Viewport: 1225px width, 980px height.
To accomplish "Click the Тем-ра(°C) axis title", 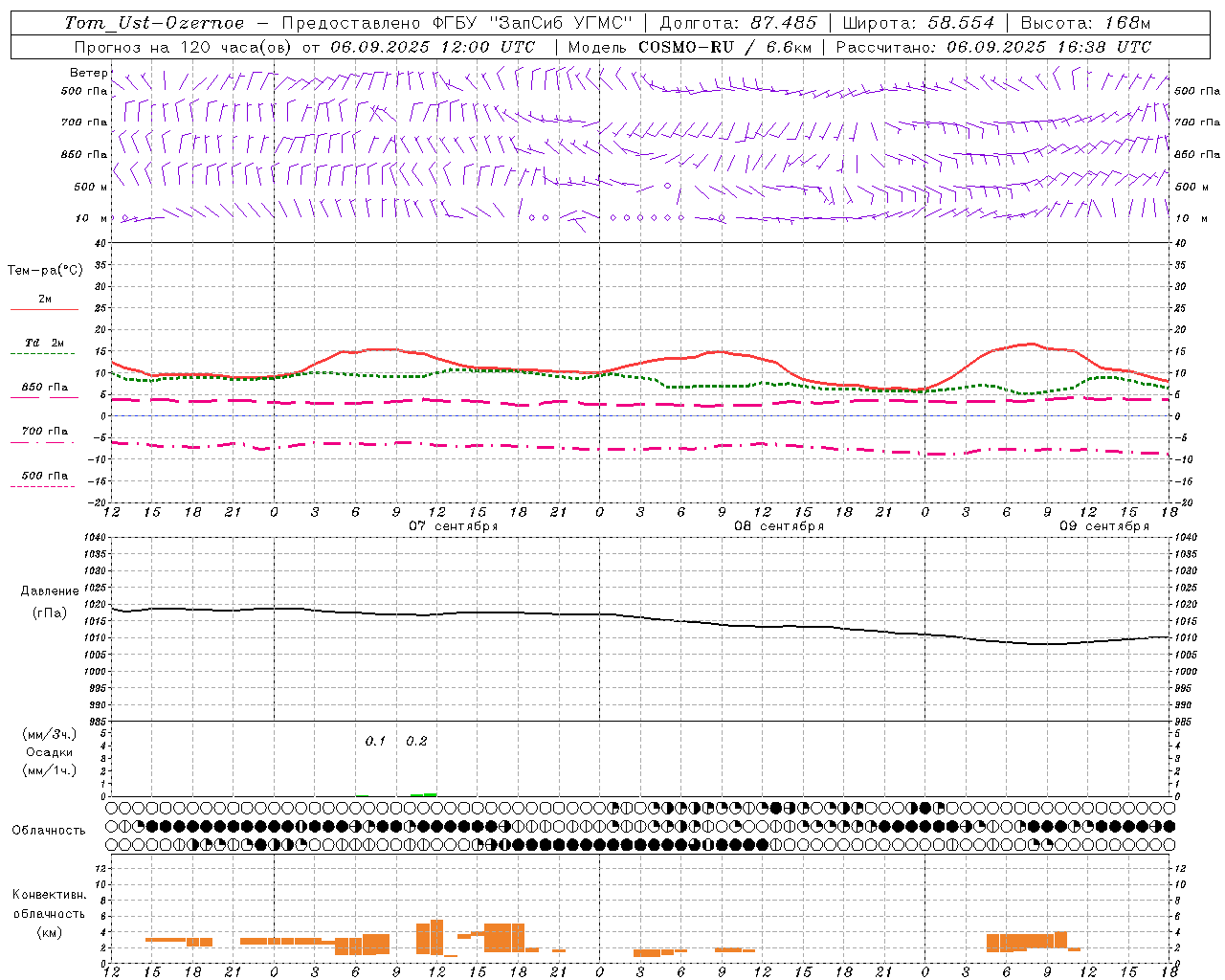I will click(x=45, y=271).
